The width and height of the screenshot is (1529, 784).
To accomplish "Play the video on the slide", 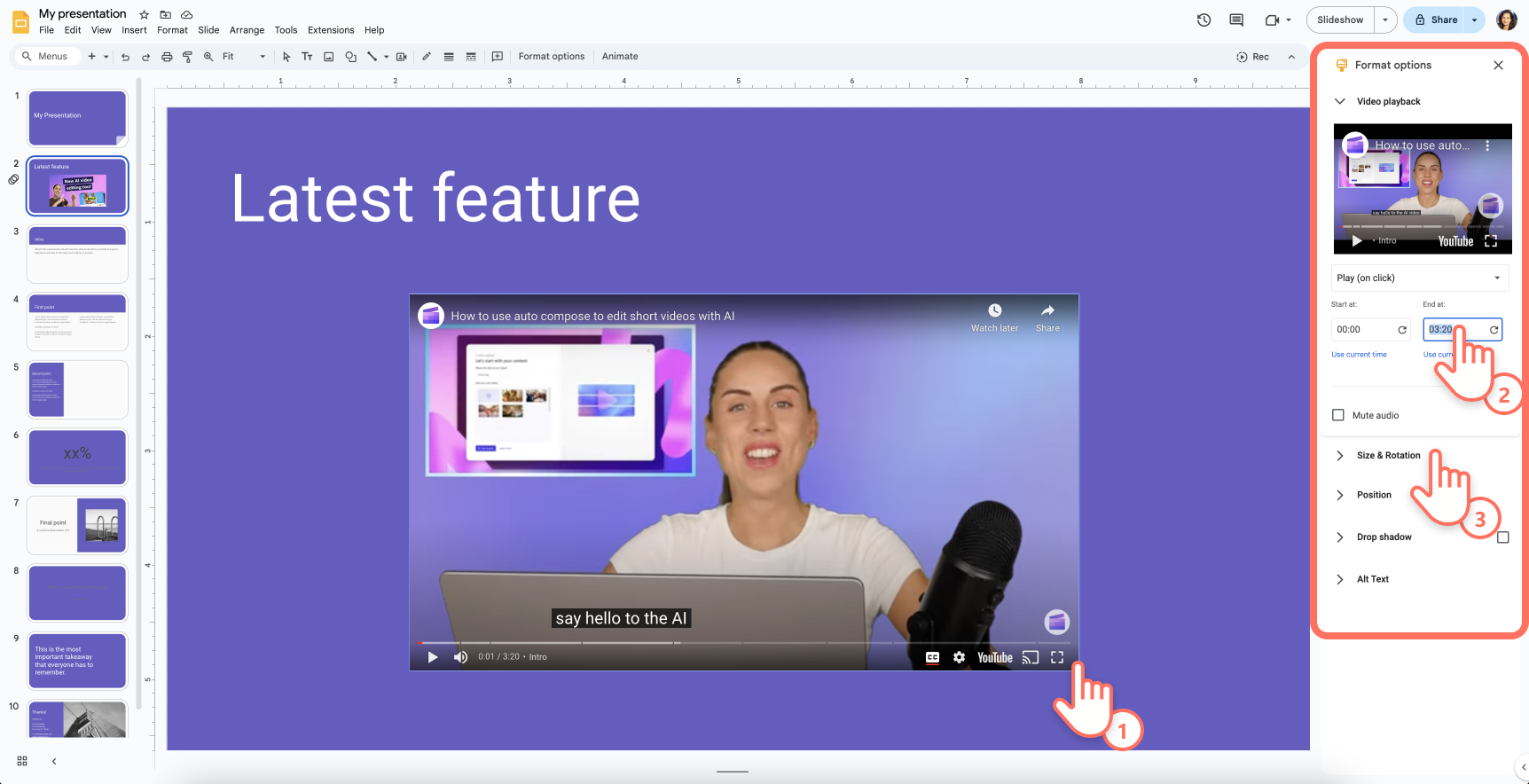I will (433, 657).
